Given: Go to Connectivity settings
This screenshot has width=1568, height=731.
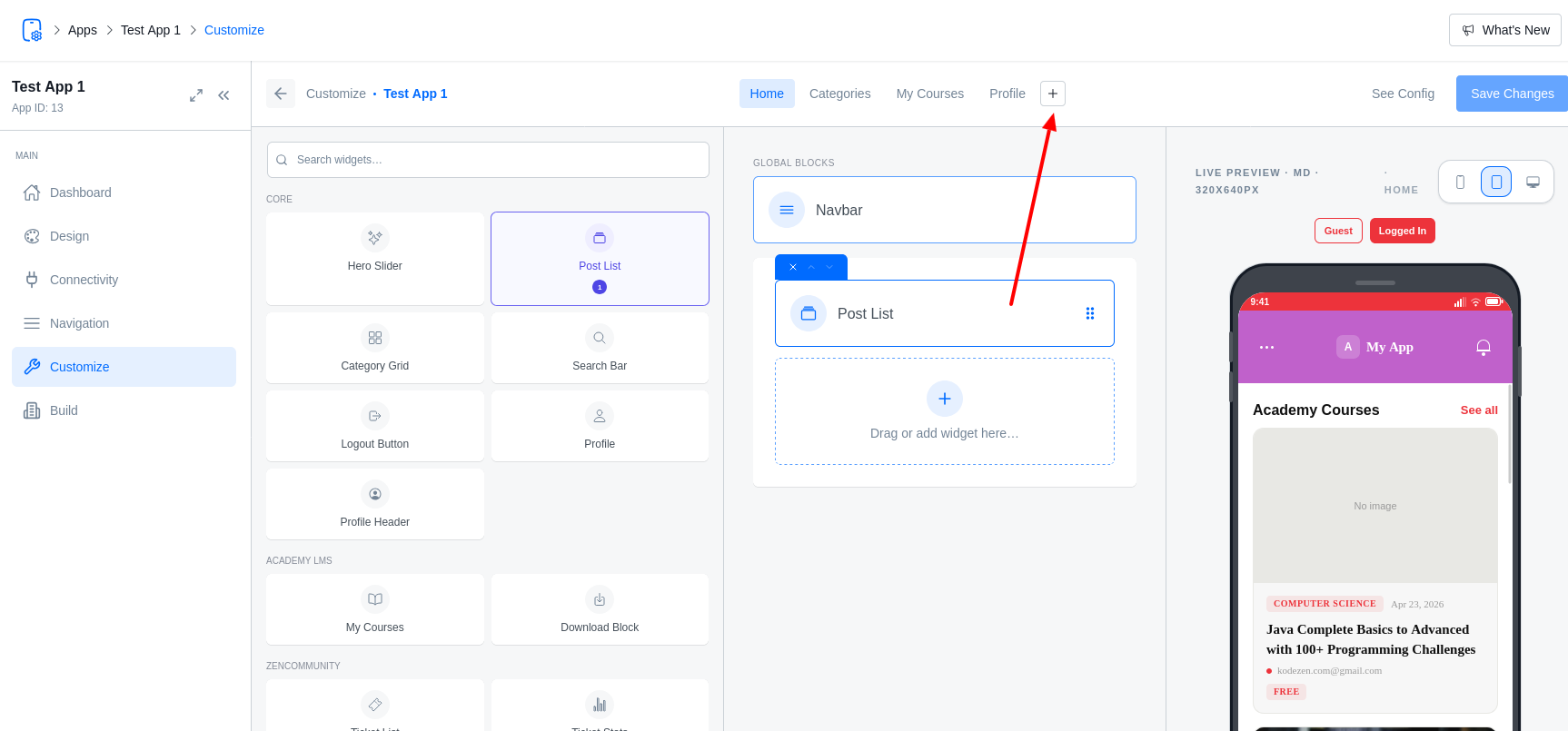Looking at the screenshot, I should pyautogui.click(x=124, y=280).
